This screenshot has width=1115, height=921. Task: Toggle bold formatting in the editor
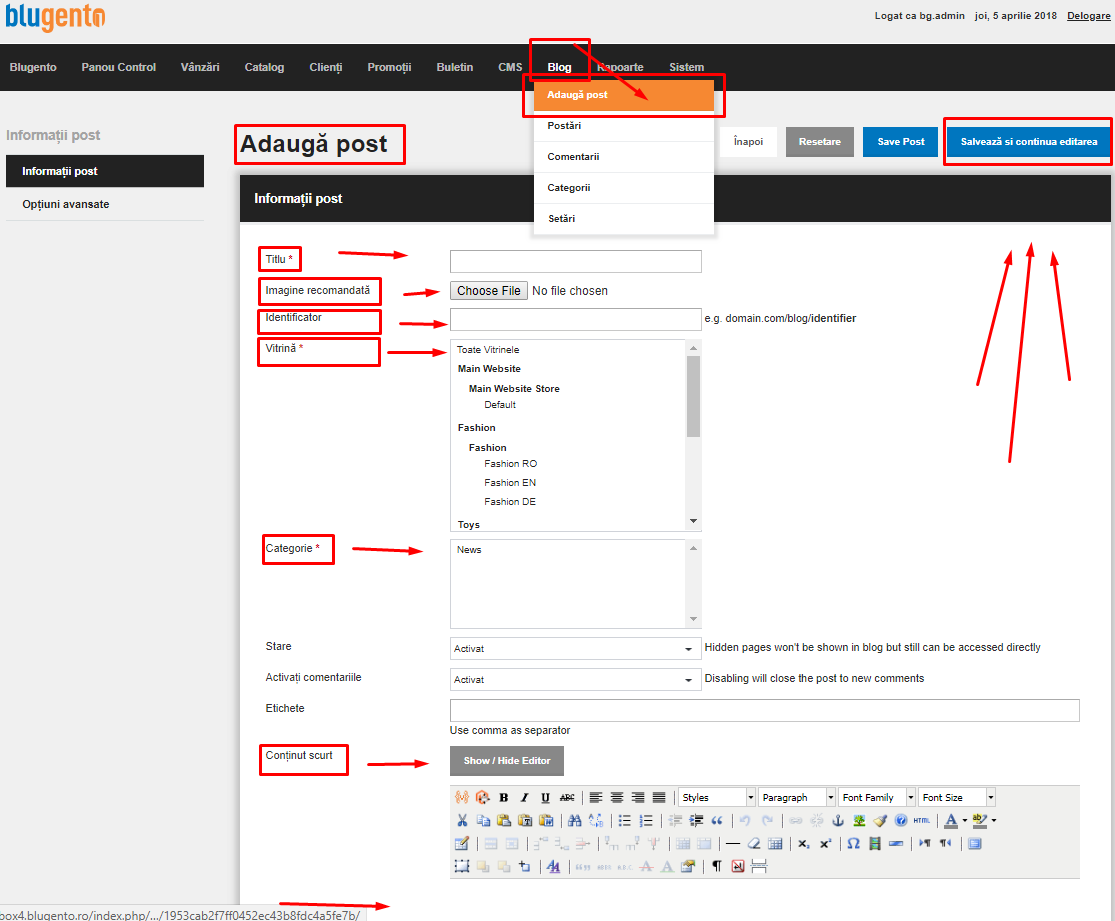click(x=503, y=797)
